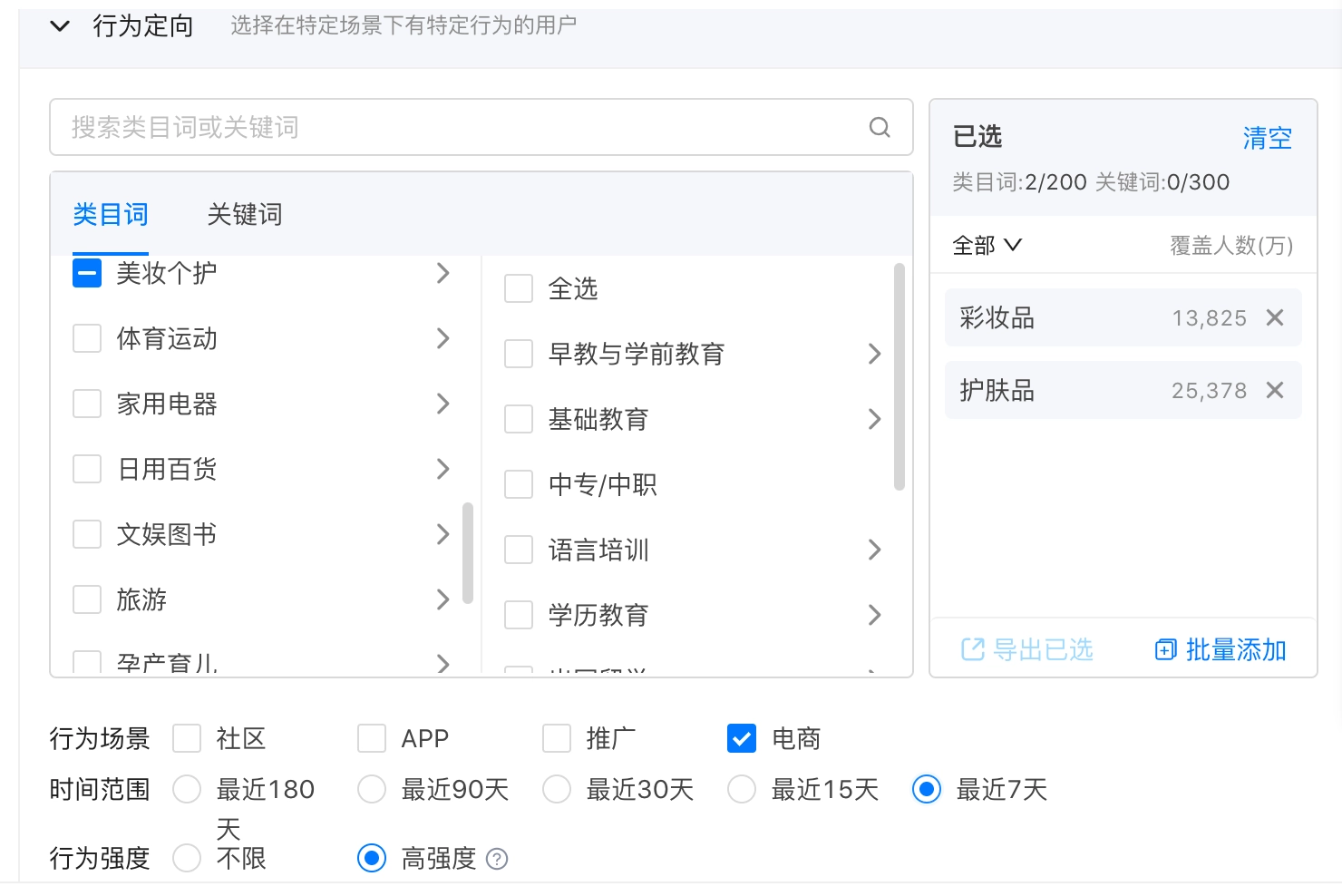Switch to the 类目词 tab
Viewport: 1342px width, 896px height.
[110, 214]
